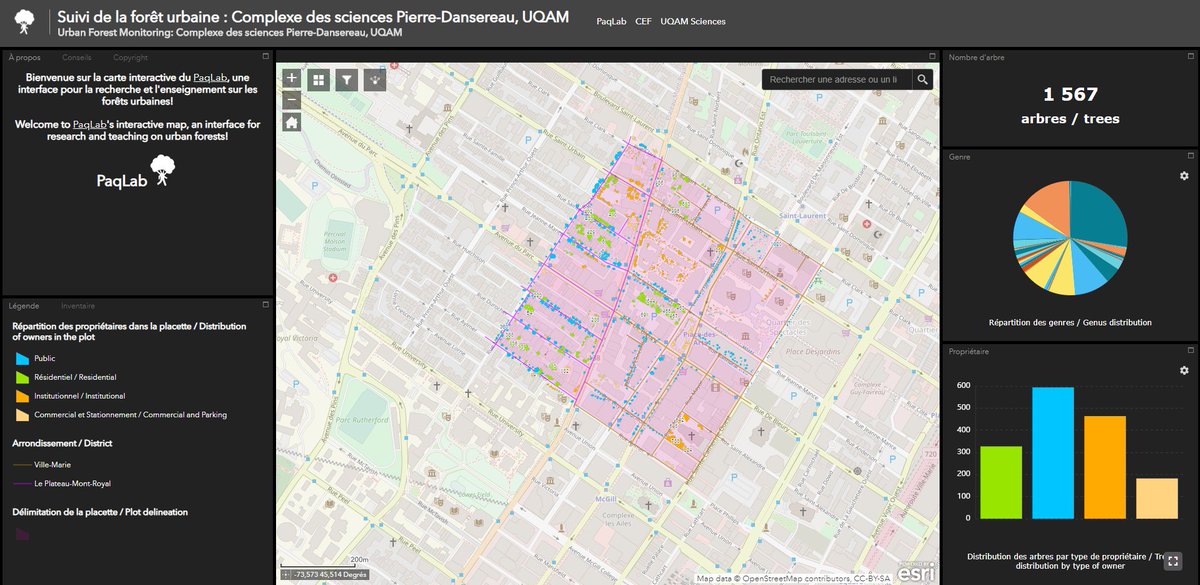
Task: Open UQAM Sciences link in header
Action: pos(693,21)
